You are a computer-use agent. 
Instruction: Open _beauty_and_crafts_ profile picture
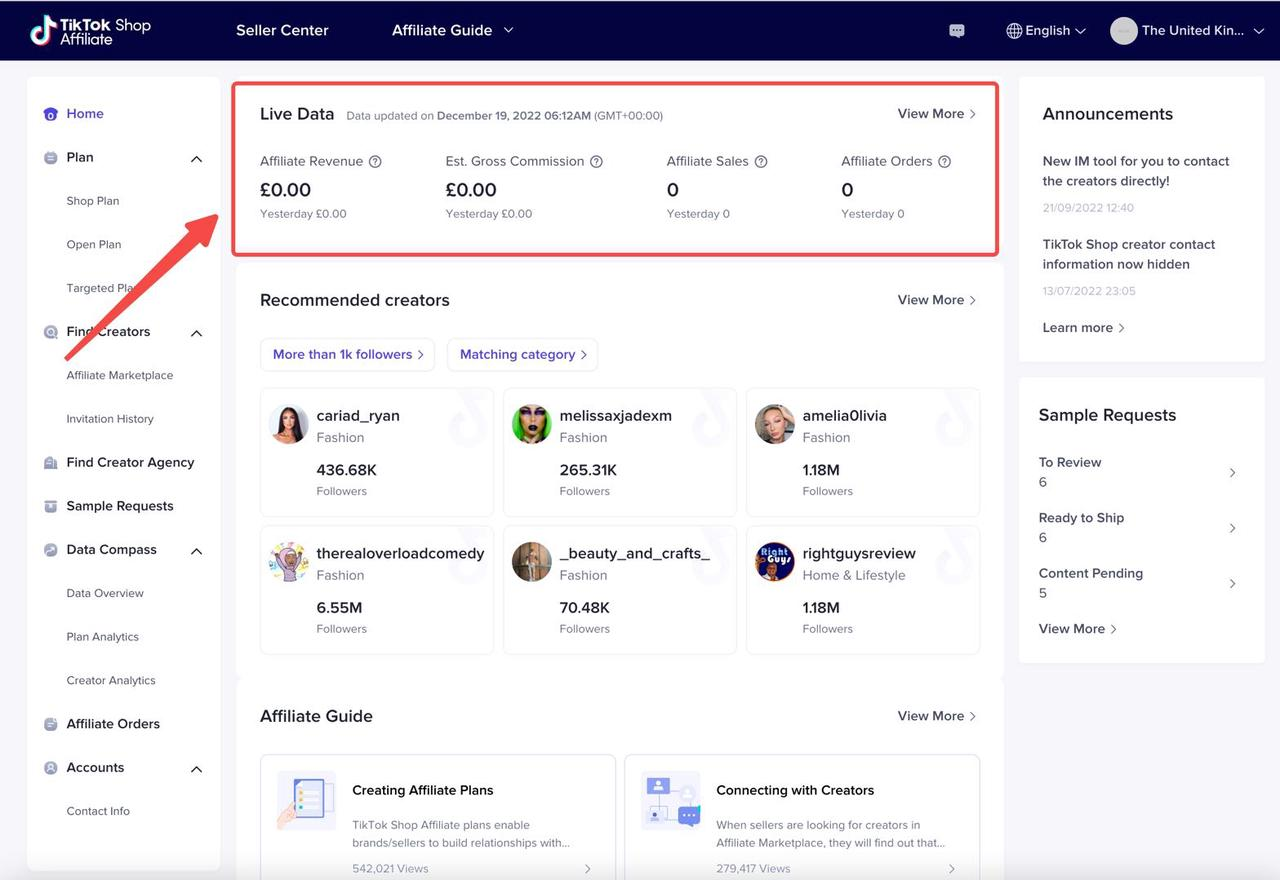click(x=532, y=562)
